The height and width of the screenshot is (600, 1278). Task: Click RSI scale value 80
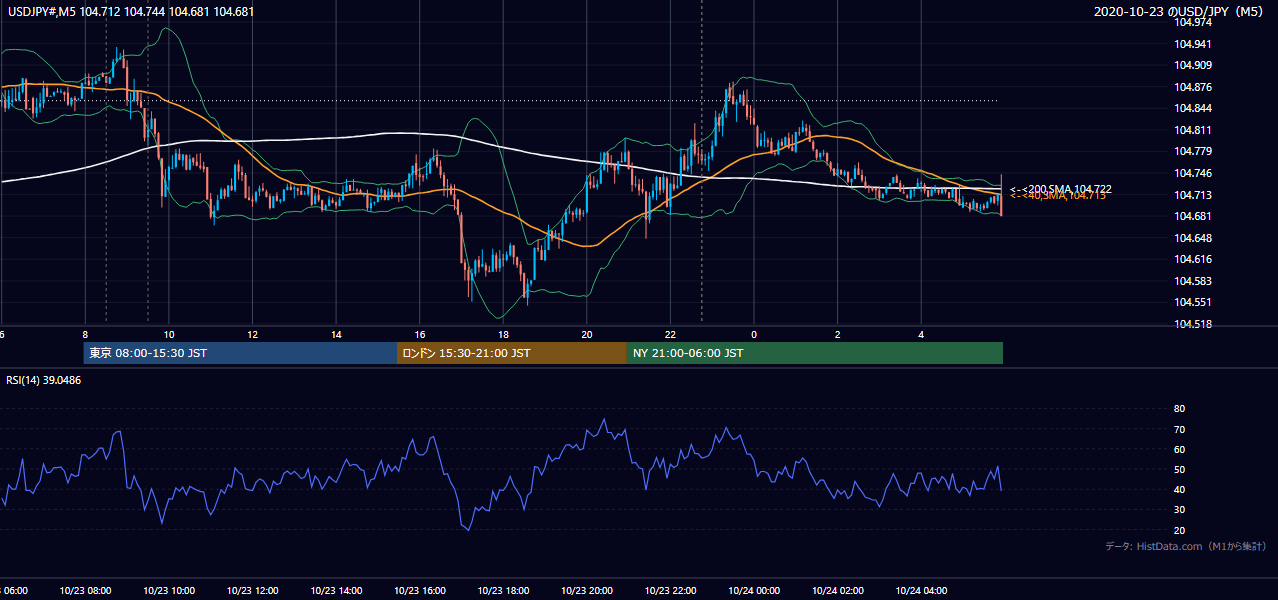click(x=1179, y=409)
